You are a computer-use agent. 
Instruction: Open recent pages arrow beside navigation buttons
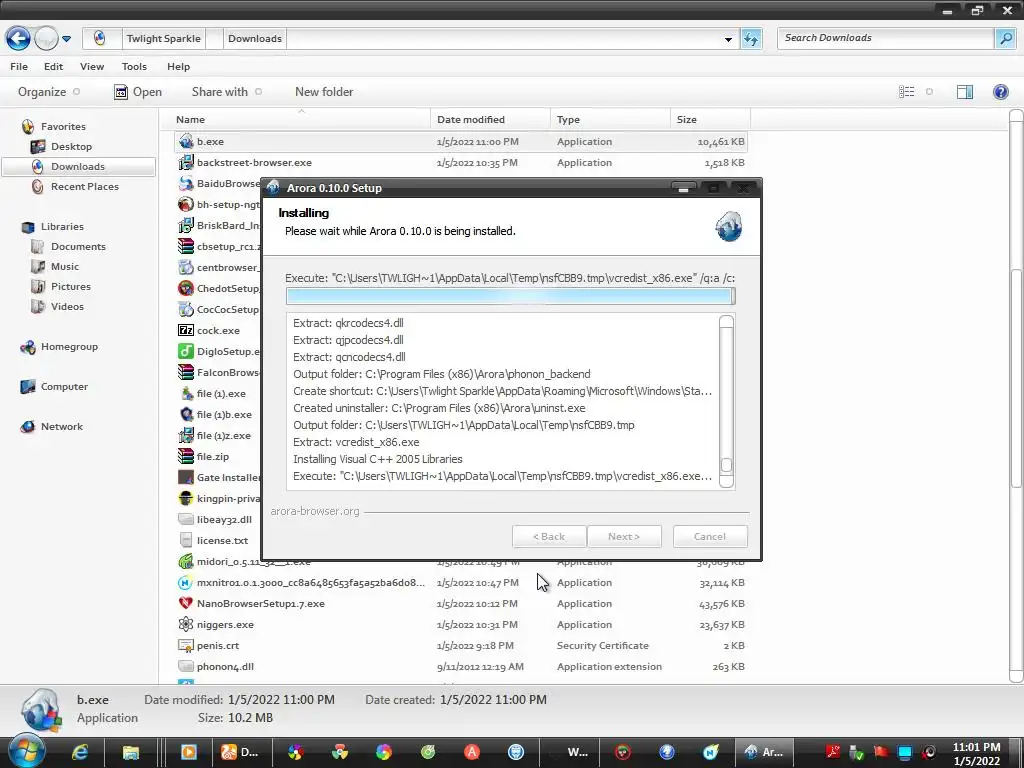pyautogui.click(x=66, y=39)
